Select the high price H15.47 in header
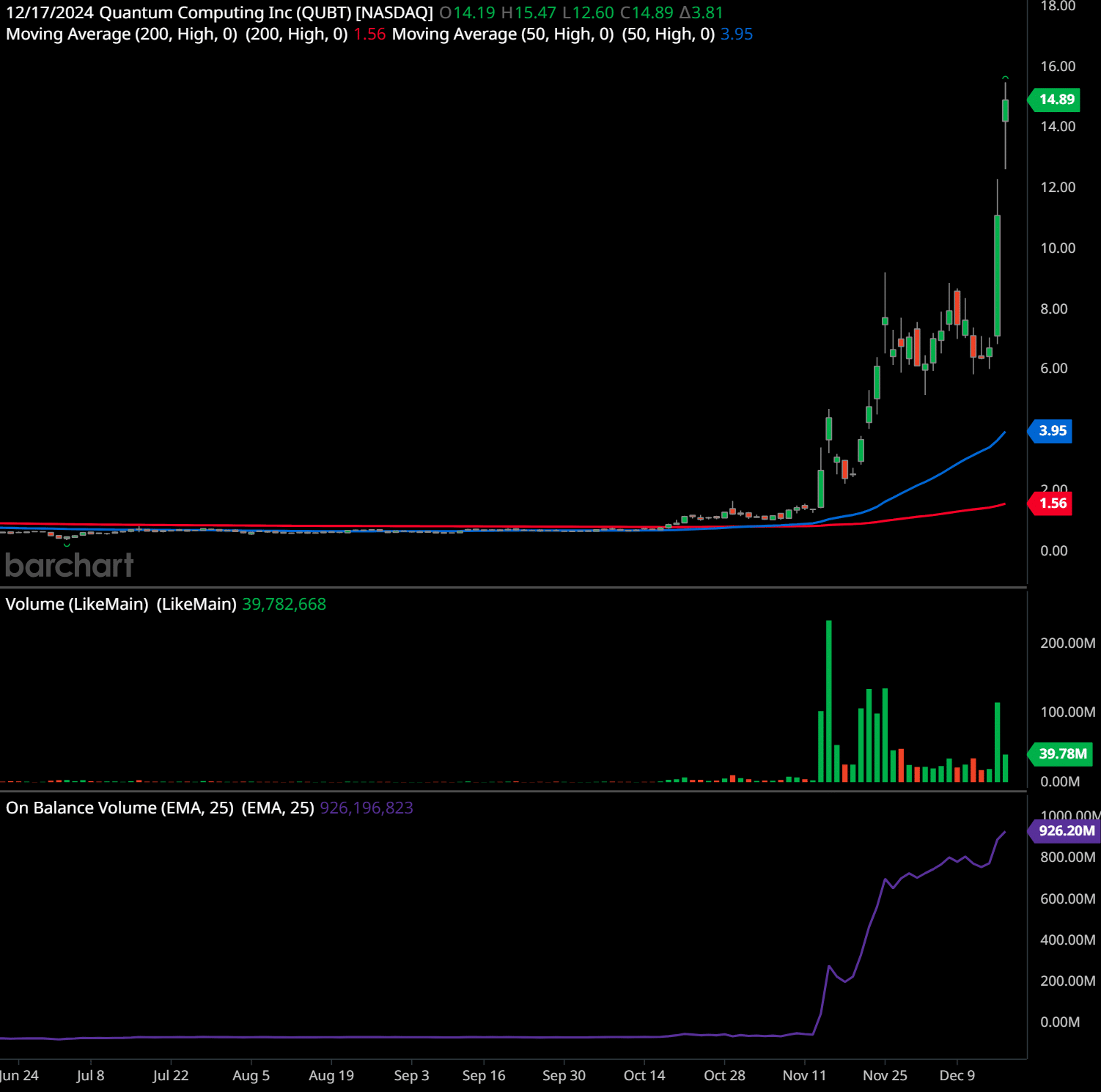 [529, 13]
